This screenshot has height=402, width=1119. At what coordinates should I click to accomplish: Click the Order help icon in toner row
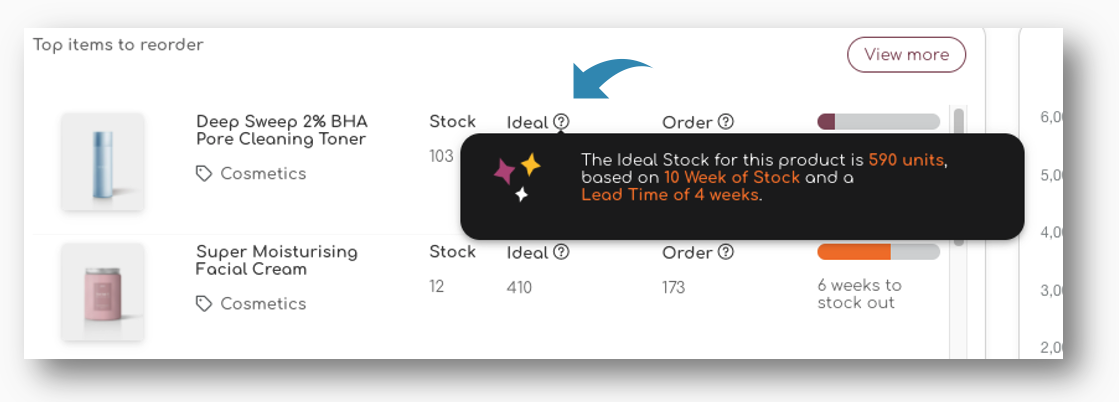(x=726, y=122)
